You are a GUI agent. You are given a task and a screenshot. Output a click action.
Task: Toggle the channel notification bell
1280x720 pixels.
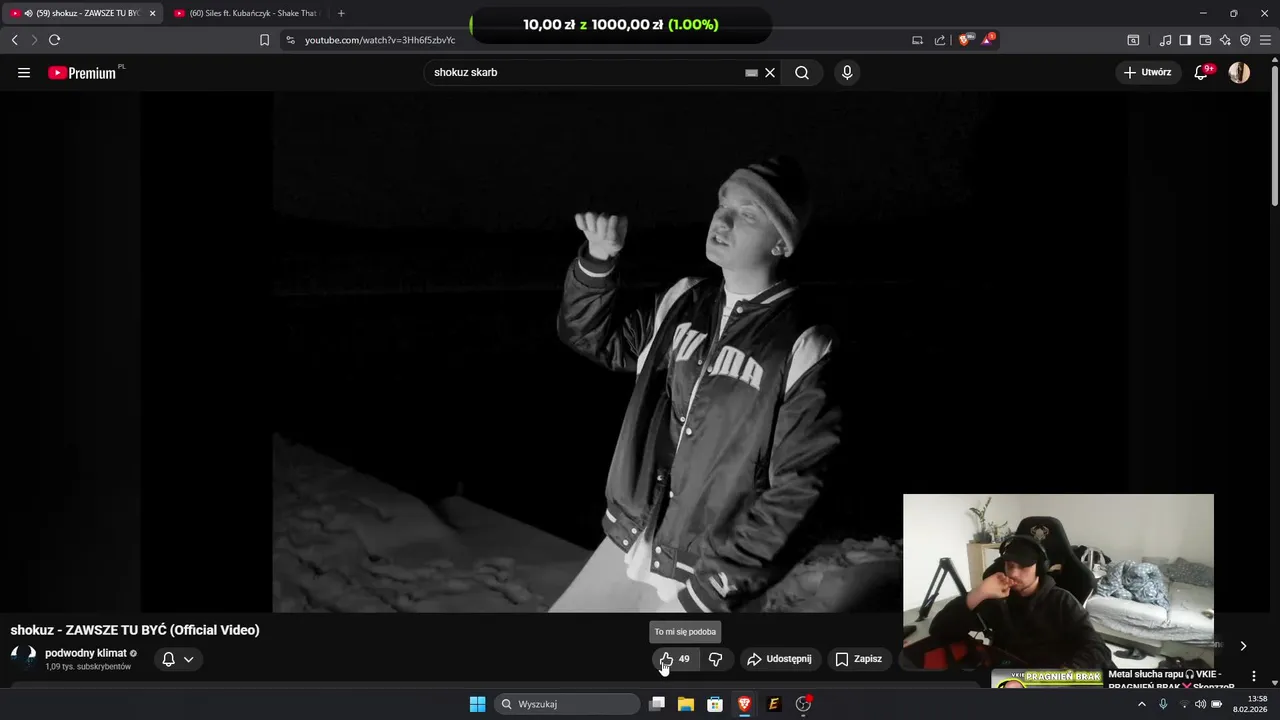(169, 659)
